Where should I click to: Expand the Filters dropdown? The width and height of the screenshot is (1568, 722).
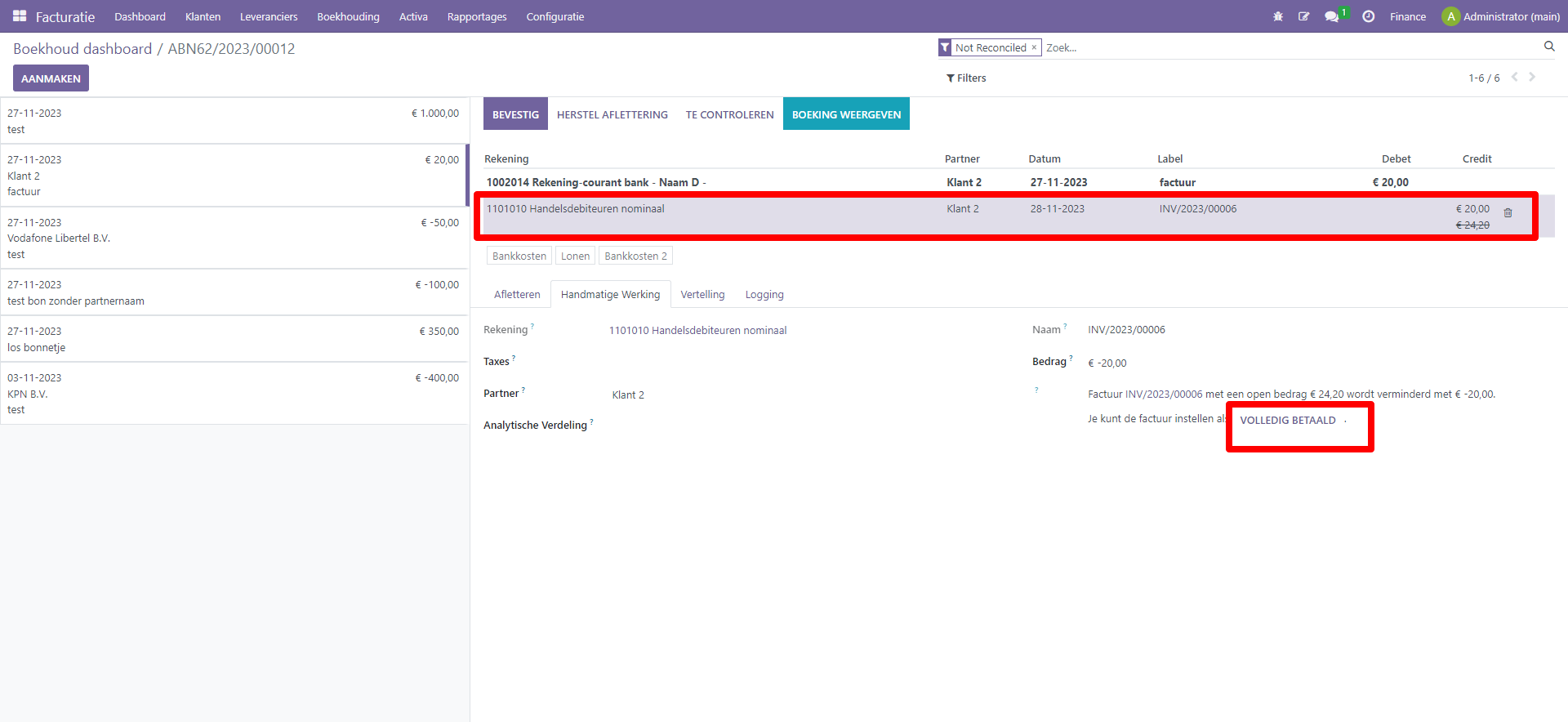(x=966, y=78)
